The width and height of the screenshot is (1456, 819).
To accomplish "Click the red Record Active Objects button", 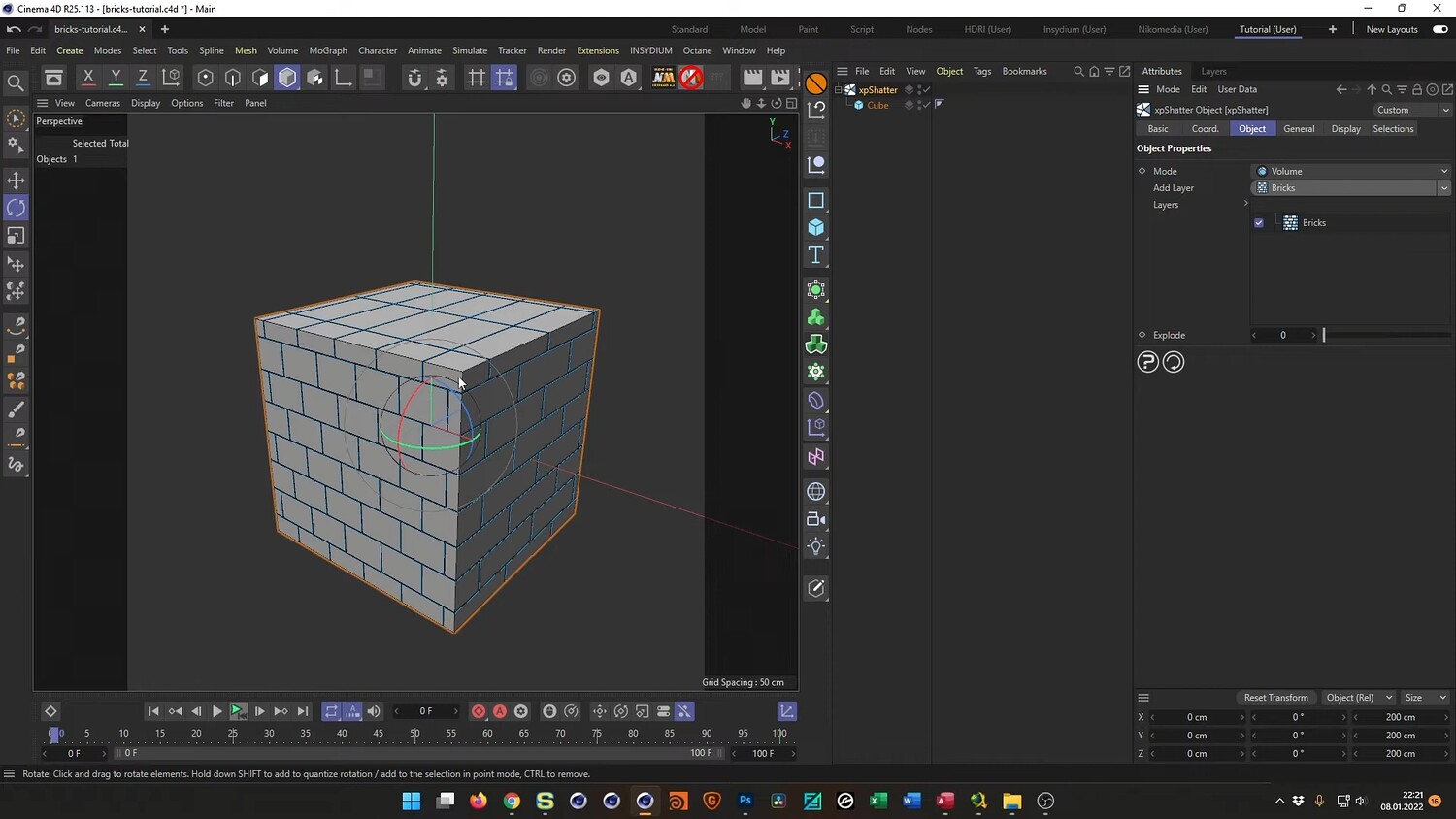I will coord(479,711).
